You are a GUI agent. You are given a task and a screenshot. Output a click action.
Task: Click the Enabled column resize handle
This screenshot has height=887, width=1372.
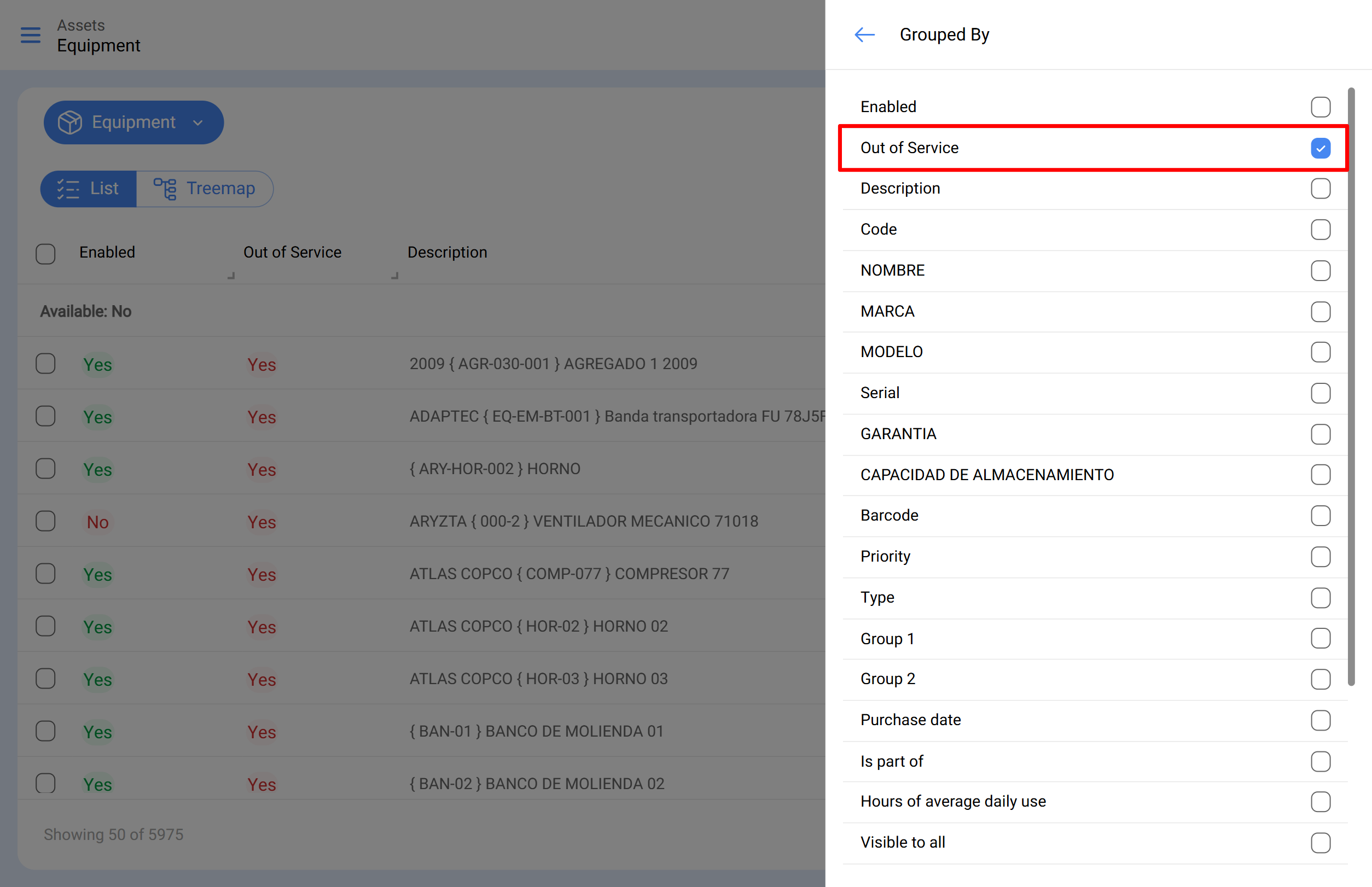[231, 276]
